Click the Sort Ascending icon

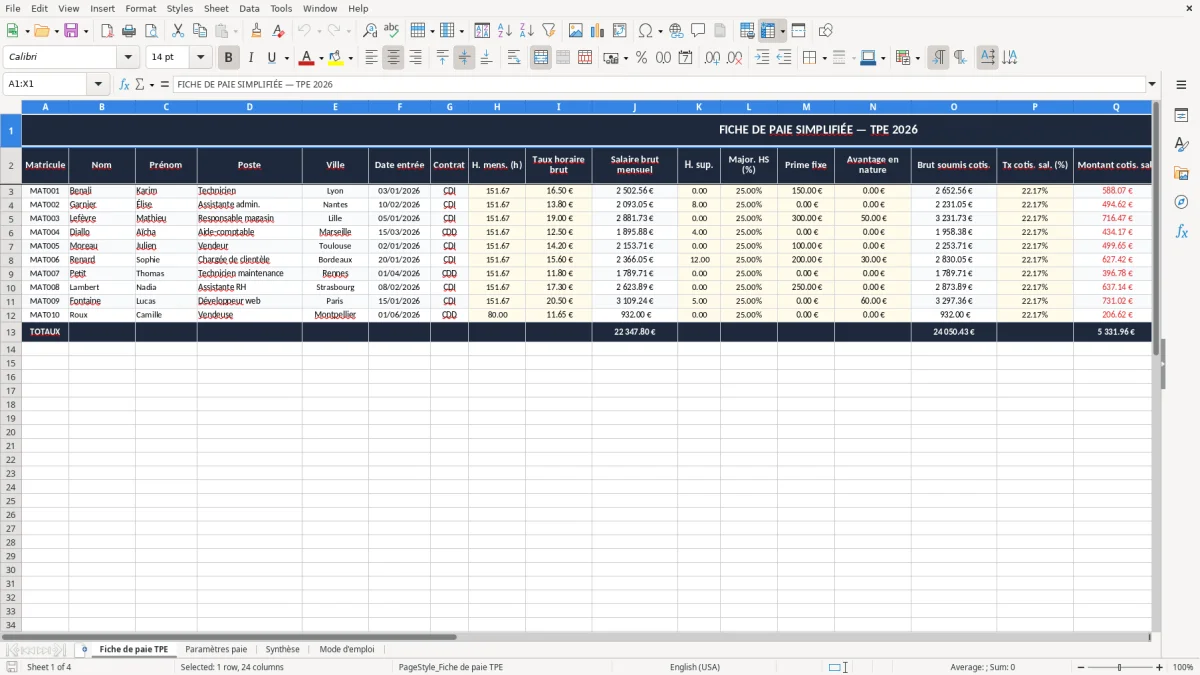coord(505,31)
